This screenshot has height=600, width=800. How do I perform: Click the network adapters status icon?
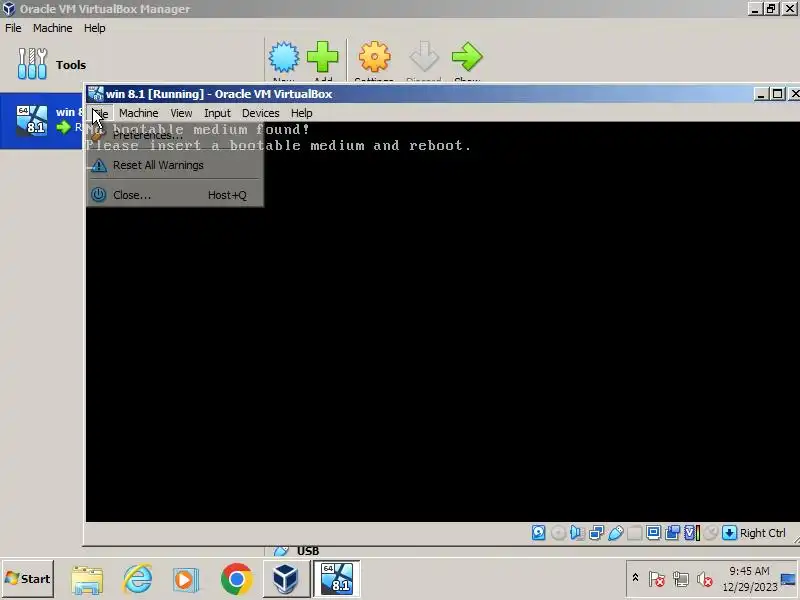click(x=596, y=533)
